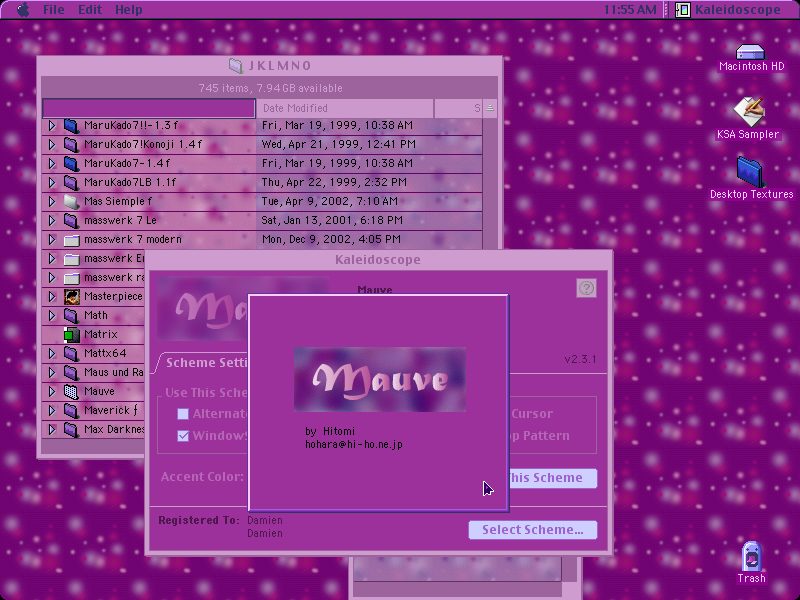Image resolution: width=800 pixels, height=600 pixels.
Task: Click the Kaleidoscope window title bar
Action: coord(379,260)
